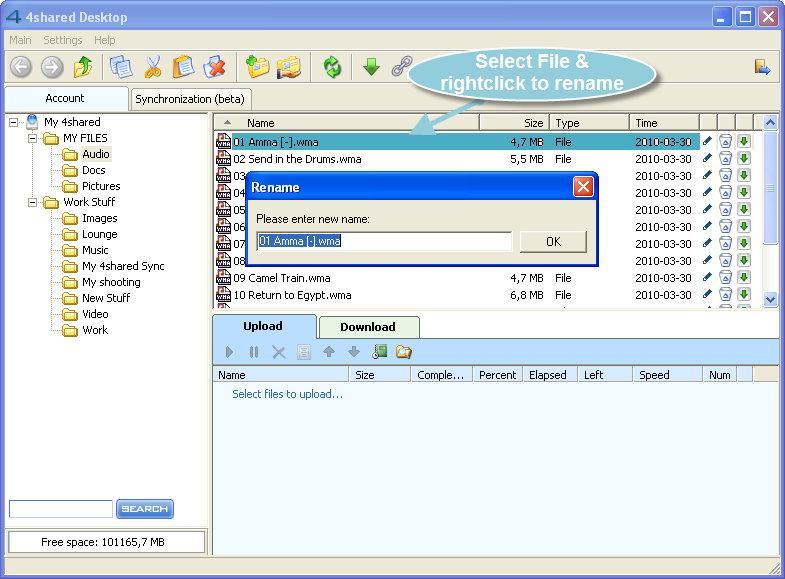Collapse the MY FILES folder node

coord(33,138)
